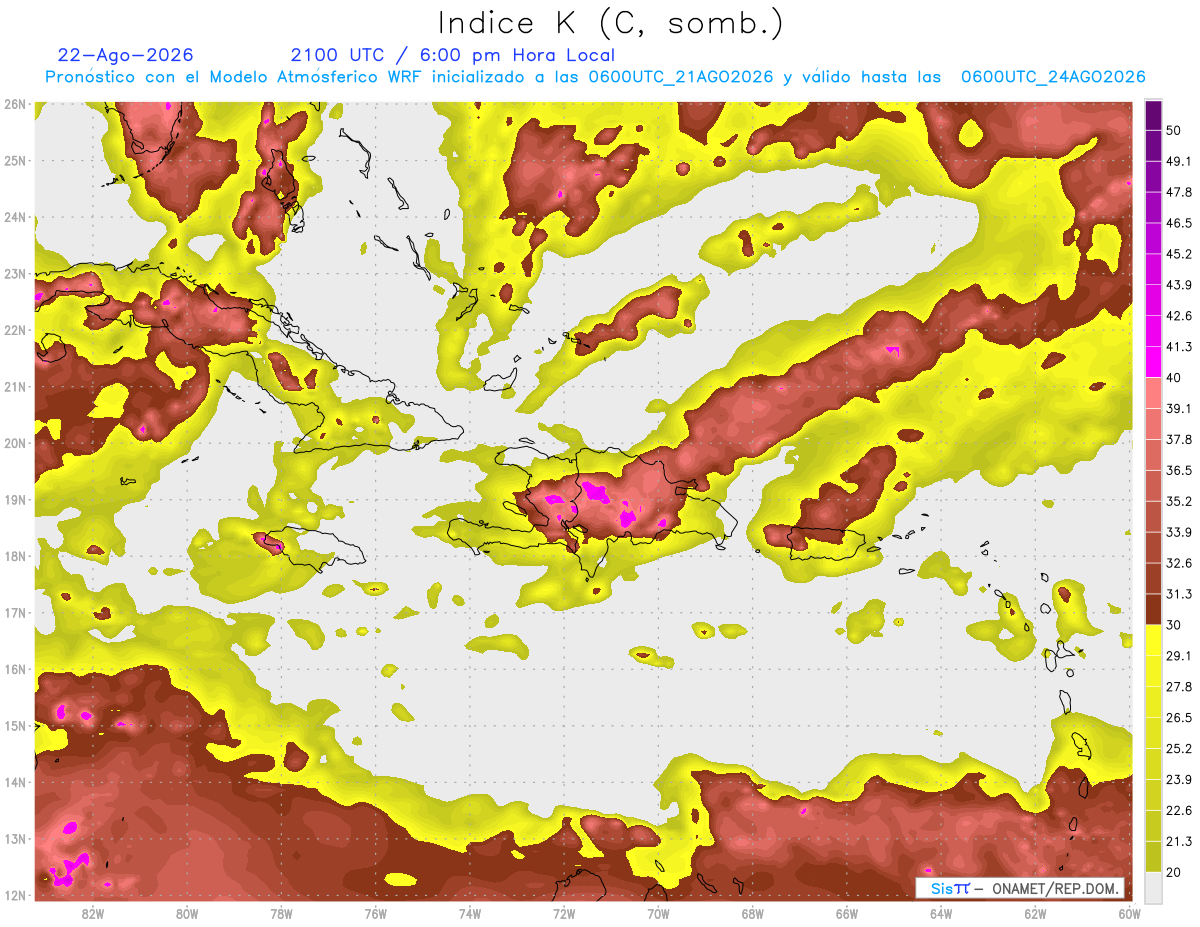Select the forecast date "22-Ago-2026"
The image size is (1200, 927).
126,55
